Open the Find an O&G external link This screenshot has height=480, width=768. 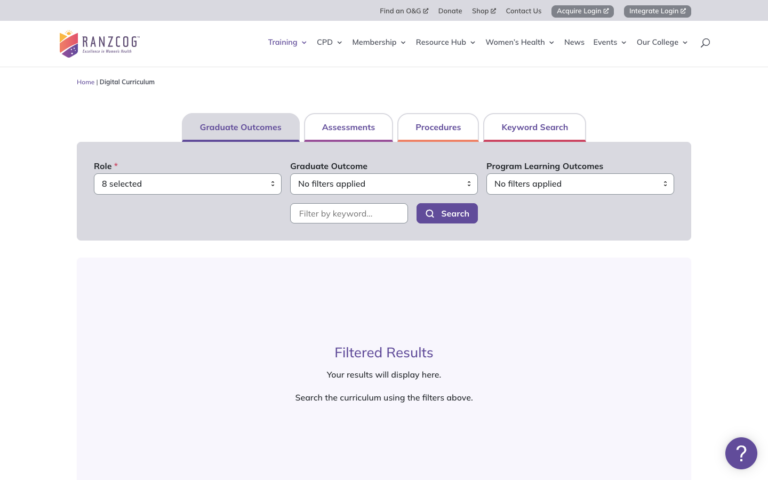click(x=403, y=11)
